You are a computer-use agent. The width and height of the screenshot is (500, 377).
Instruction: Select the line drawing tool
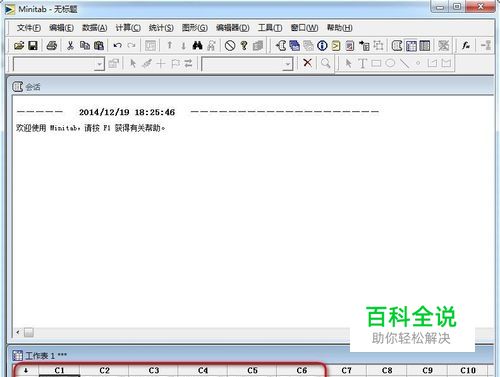[404, 63]
